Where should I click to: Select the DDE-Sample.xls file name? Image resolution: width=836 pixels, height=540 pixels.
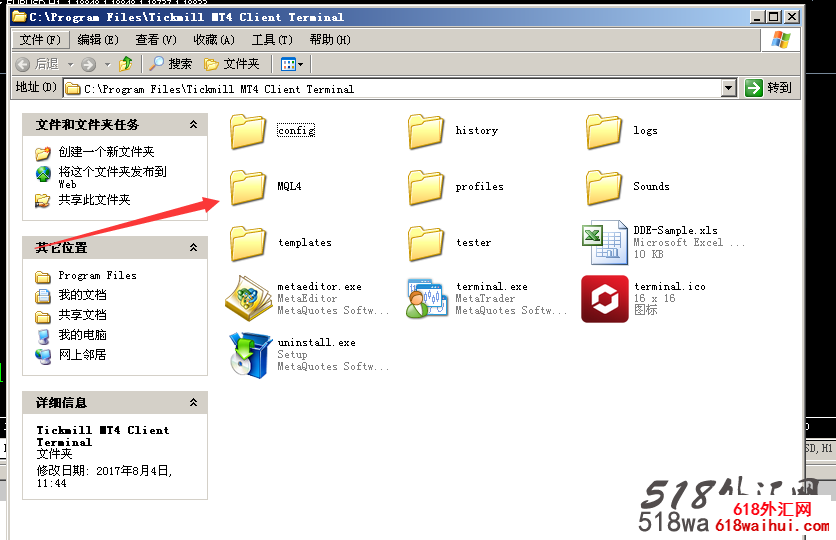click(x=676, y=230)
